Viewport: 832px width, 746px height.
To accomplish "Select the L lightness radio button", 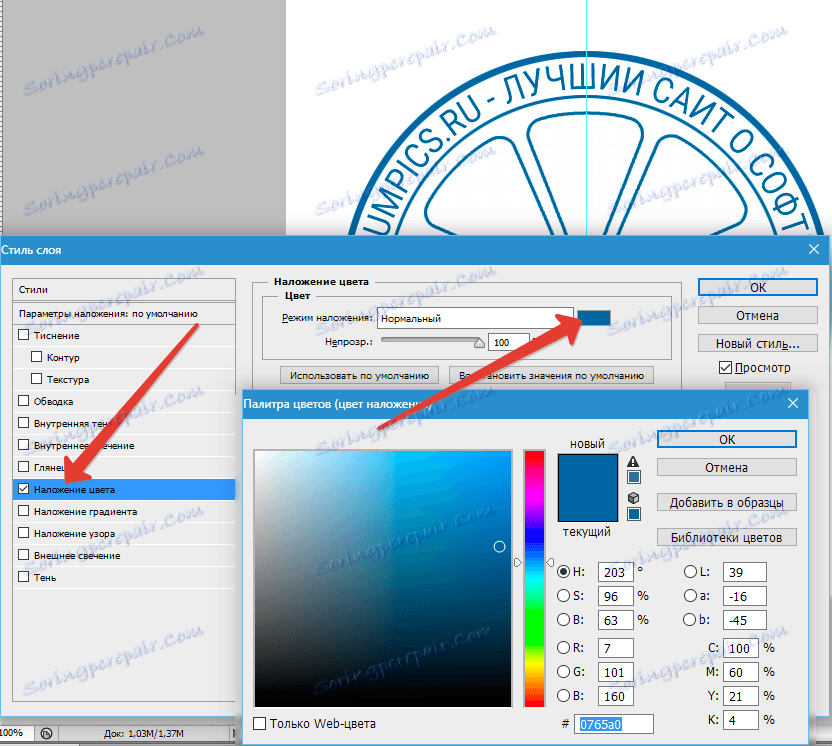I will click(690, 571).
